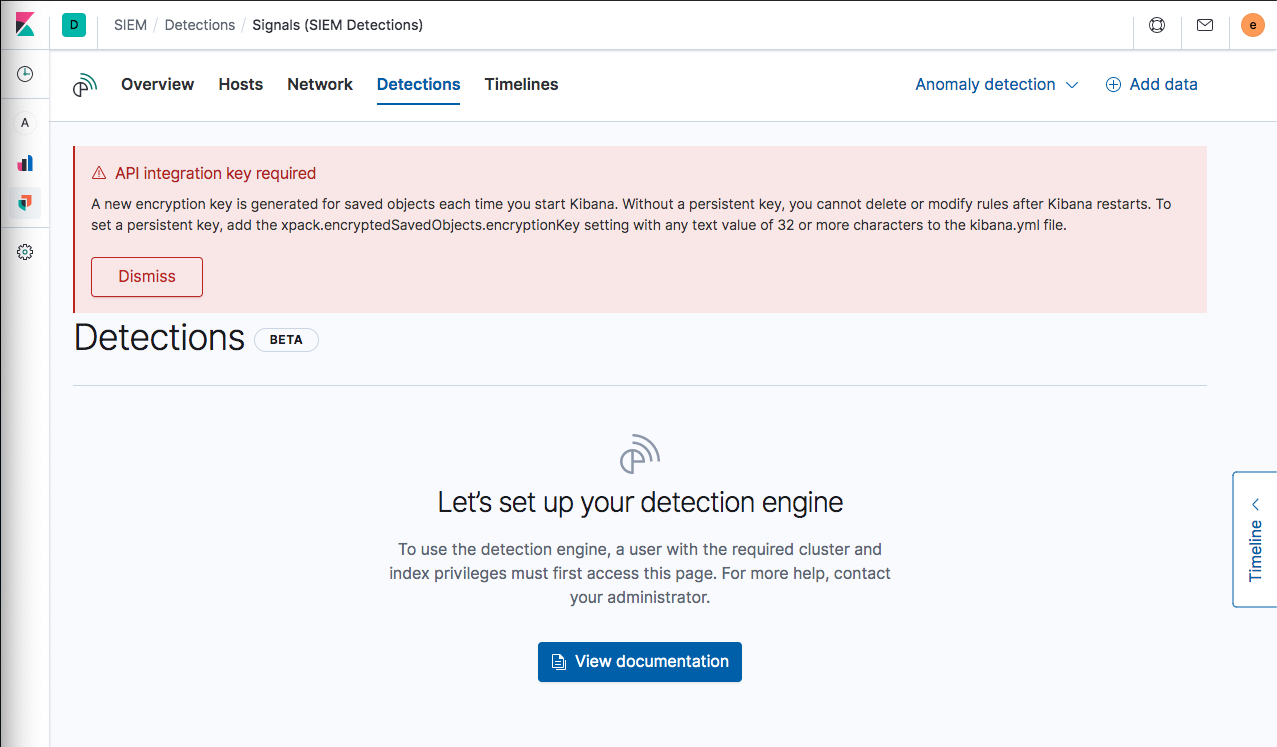Open the Management gear icon
Screen dimensions: 1277x747
(25, 253)
